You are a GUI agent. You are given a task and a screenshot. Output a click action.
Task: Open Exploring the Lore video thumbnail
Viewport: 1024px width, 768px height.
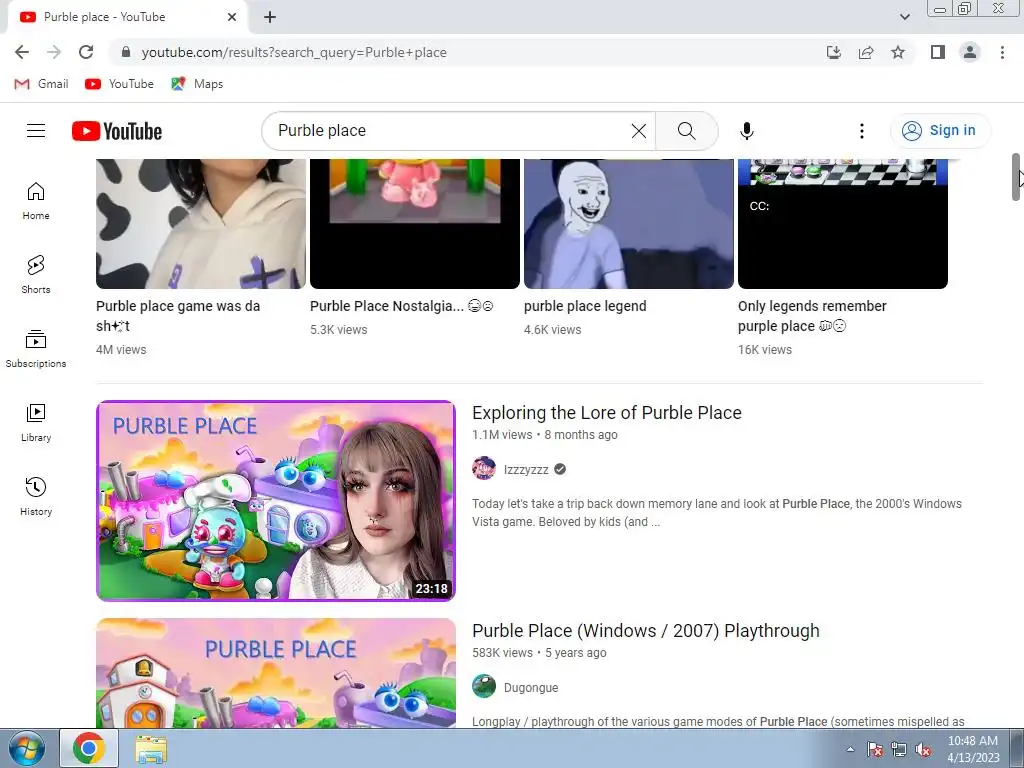tap(276, 501)
